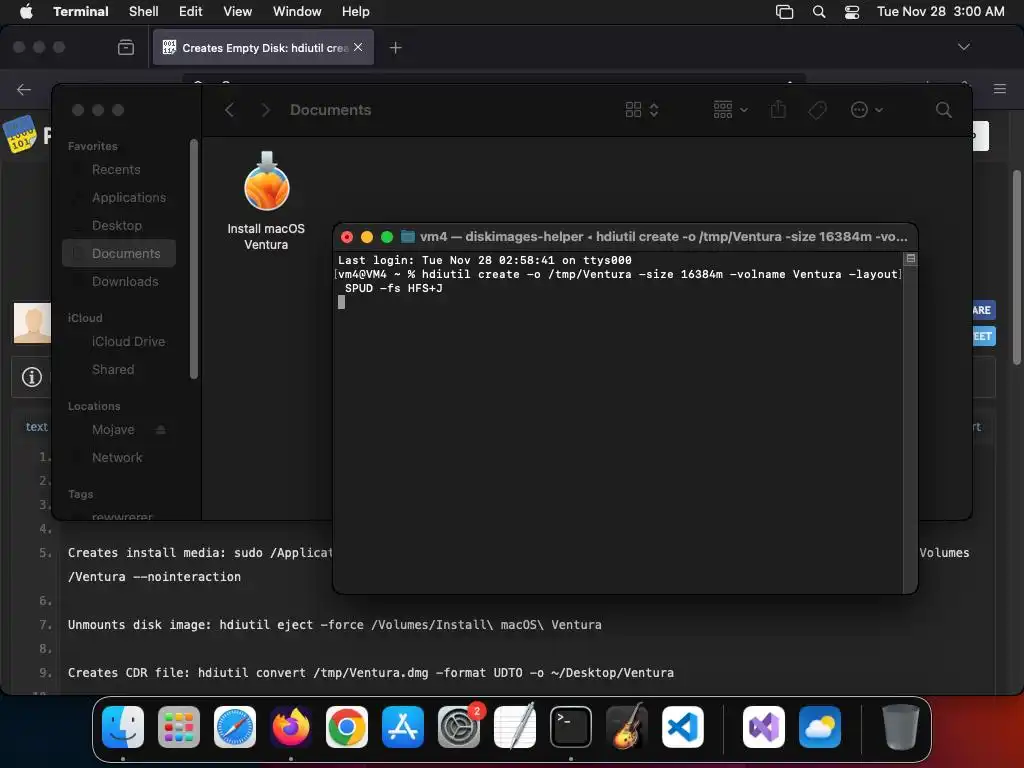Open the App Store dock icon
This screenshot has width=1024, height=768.
point(403,727)
